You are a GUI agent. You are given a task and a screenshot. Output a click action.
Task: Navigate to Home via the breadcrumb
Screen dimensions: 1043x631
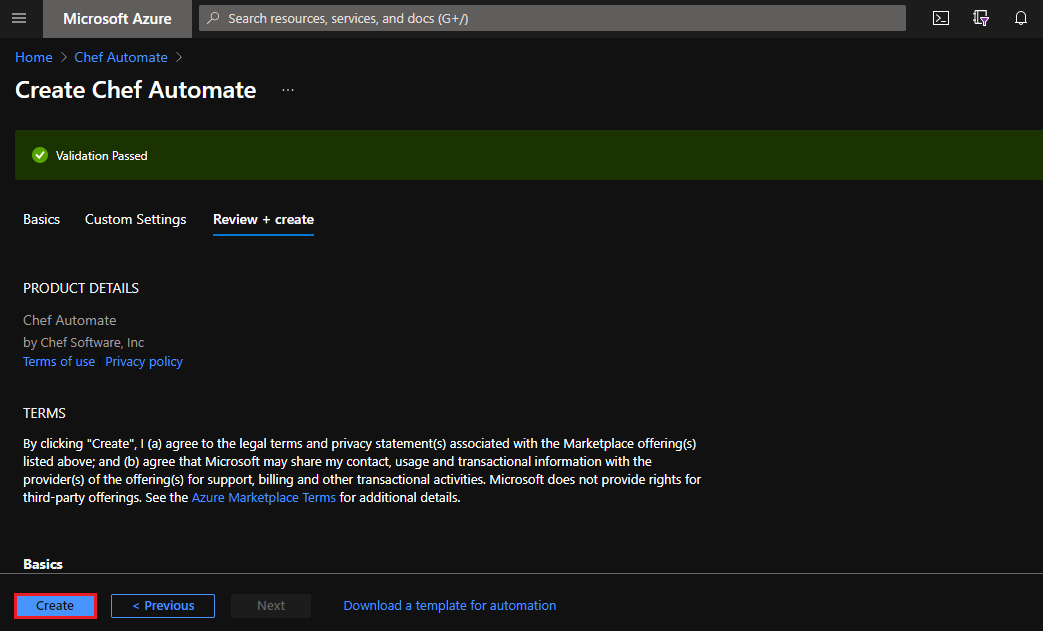point(33,57)
